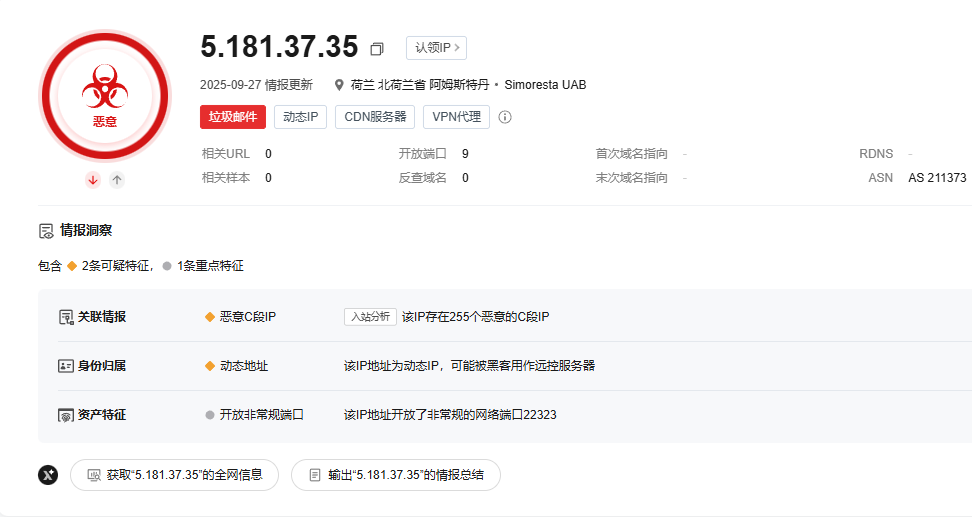Select the red 垃圾邮件 tag
The width and height of the screenshot is (972, 517).
coord(233,117)
